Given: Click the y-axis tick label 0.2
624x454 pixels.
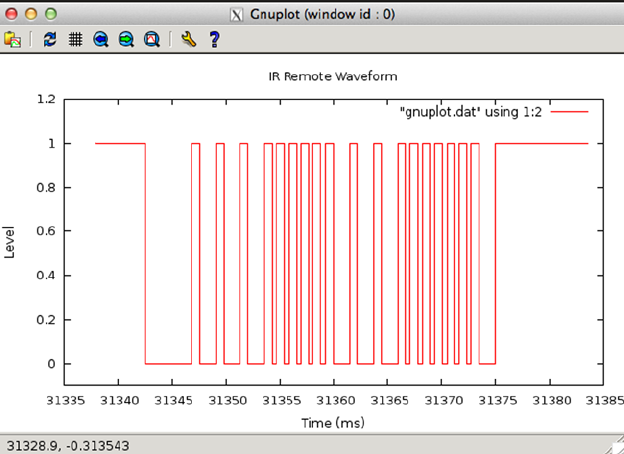Looking at the screenshot, I should 46,320.
